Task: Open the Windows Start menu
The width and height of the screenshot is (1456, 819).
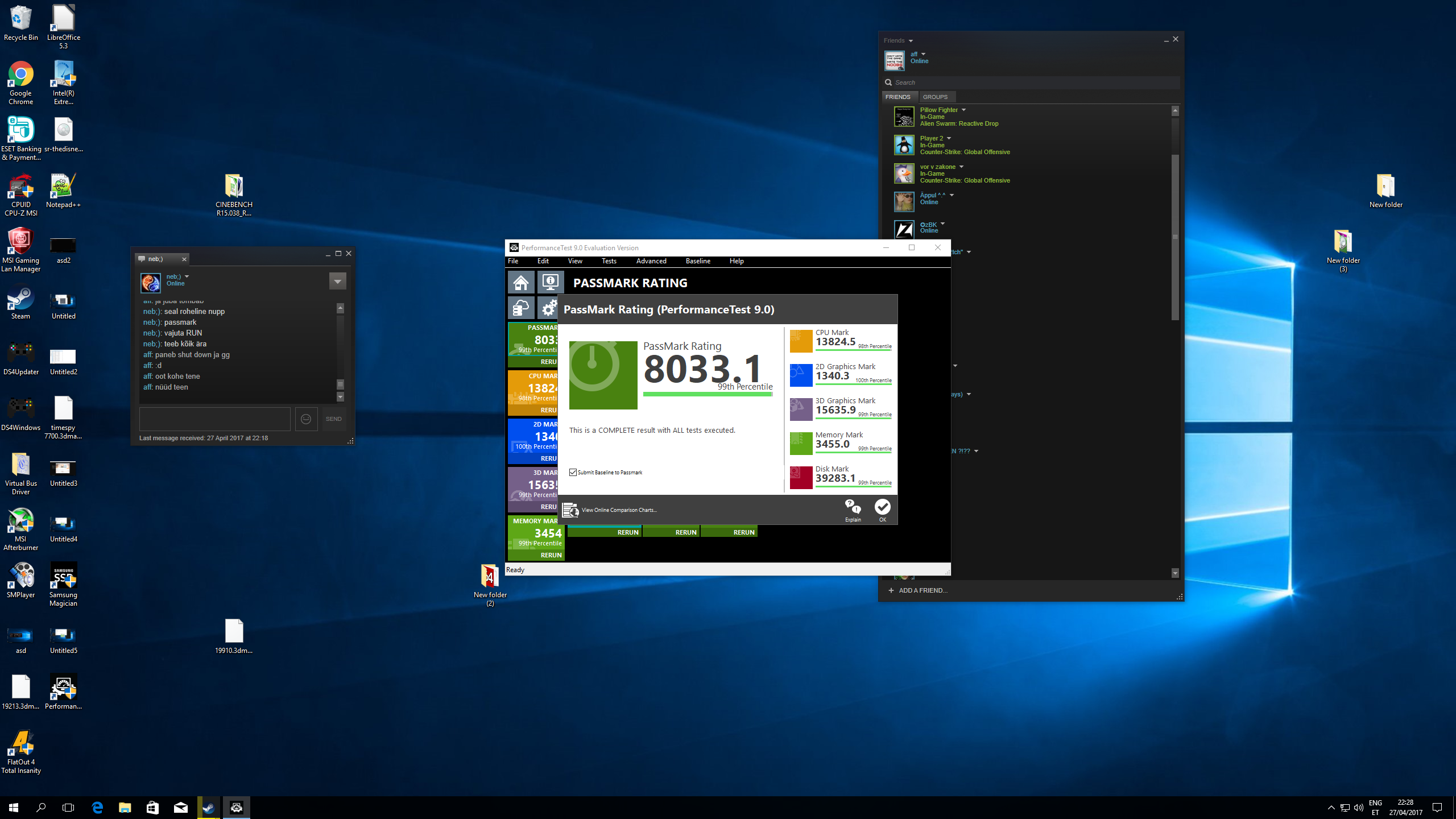Action: coord(14,807)
